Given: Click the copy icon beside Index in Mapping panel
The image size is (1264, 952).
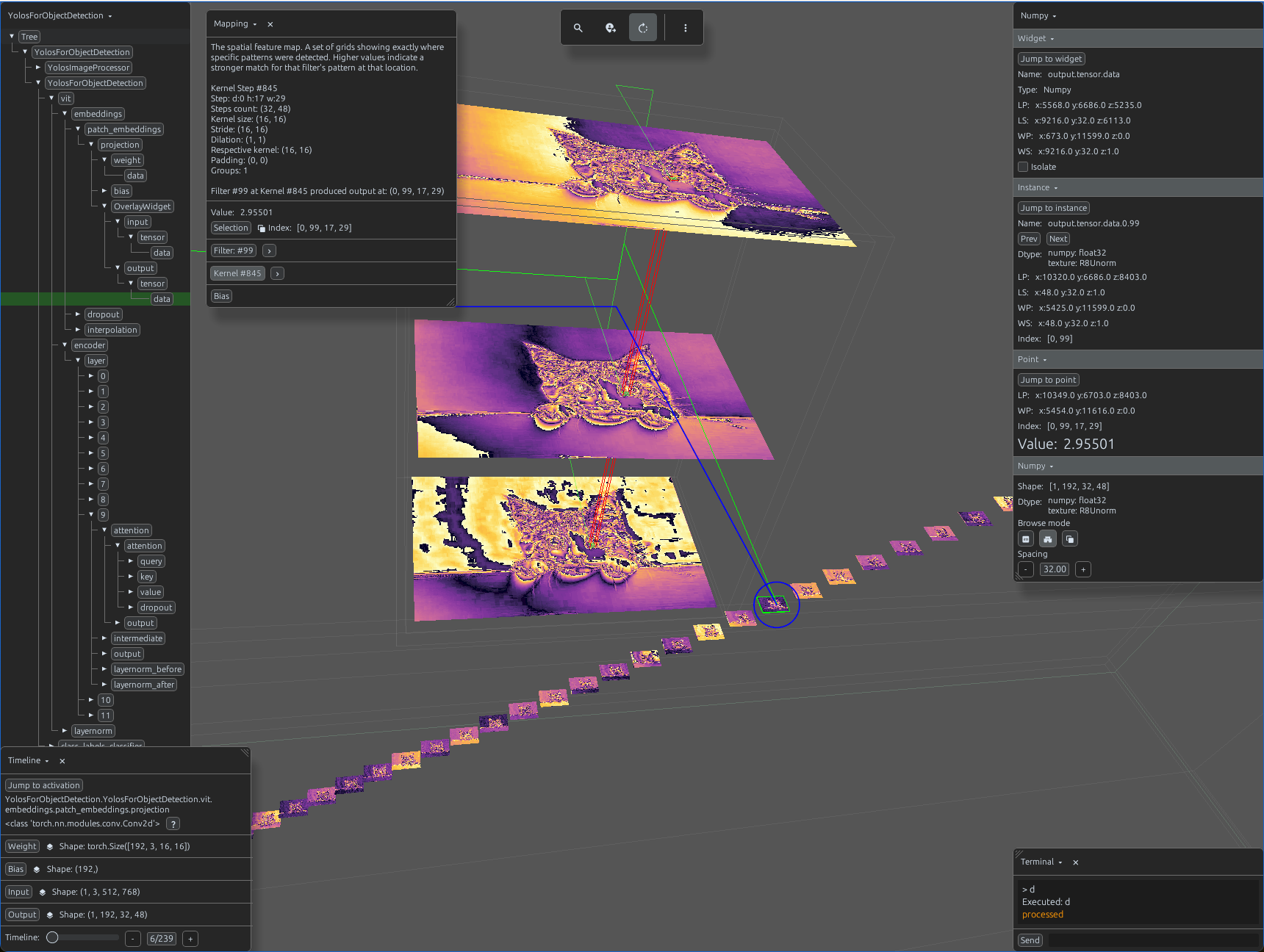Looking at the screenshot, I should [262, 228].
